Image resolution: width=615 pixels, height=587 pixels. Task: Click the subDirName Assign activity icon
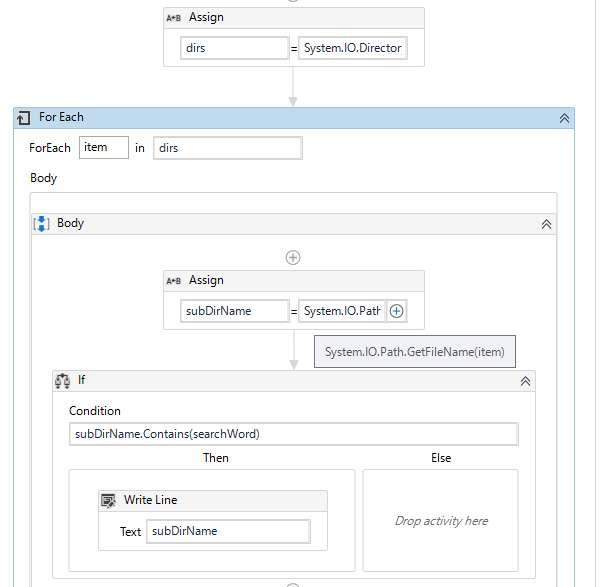(x=173, y=281)
